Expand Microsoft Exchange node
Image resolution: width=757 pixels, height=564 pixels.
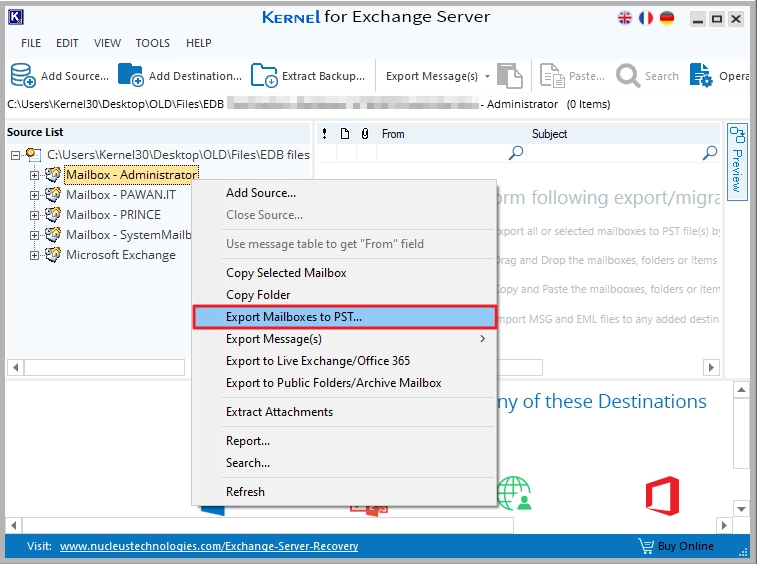point(34,255)
